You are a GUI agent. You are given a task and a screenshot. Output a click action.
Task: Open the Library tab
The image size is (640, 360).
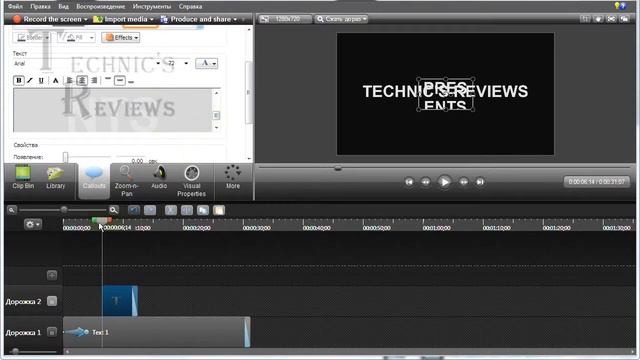56,177
